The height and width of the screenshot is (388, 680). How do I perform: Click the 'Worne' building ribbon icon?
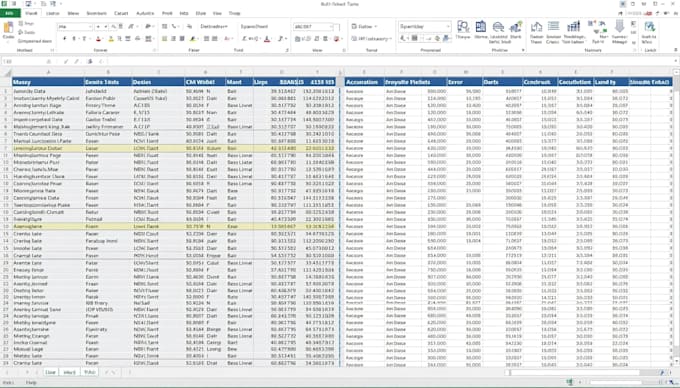point(481,27)
